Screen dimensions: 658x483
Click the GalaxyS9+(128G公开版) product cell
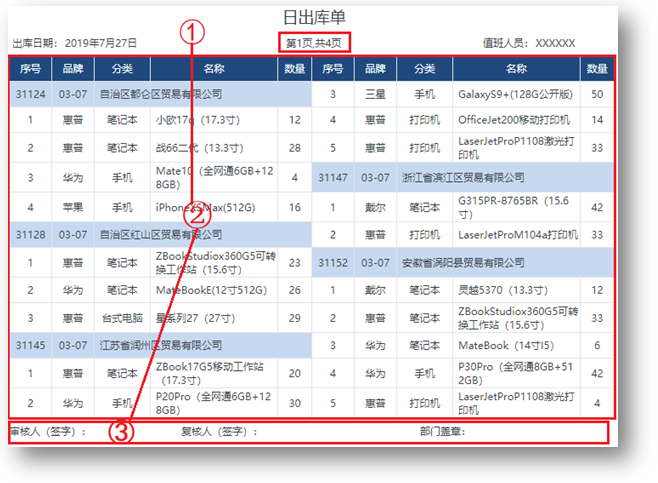point(515,94)
